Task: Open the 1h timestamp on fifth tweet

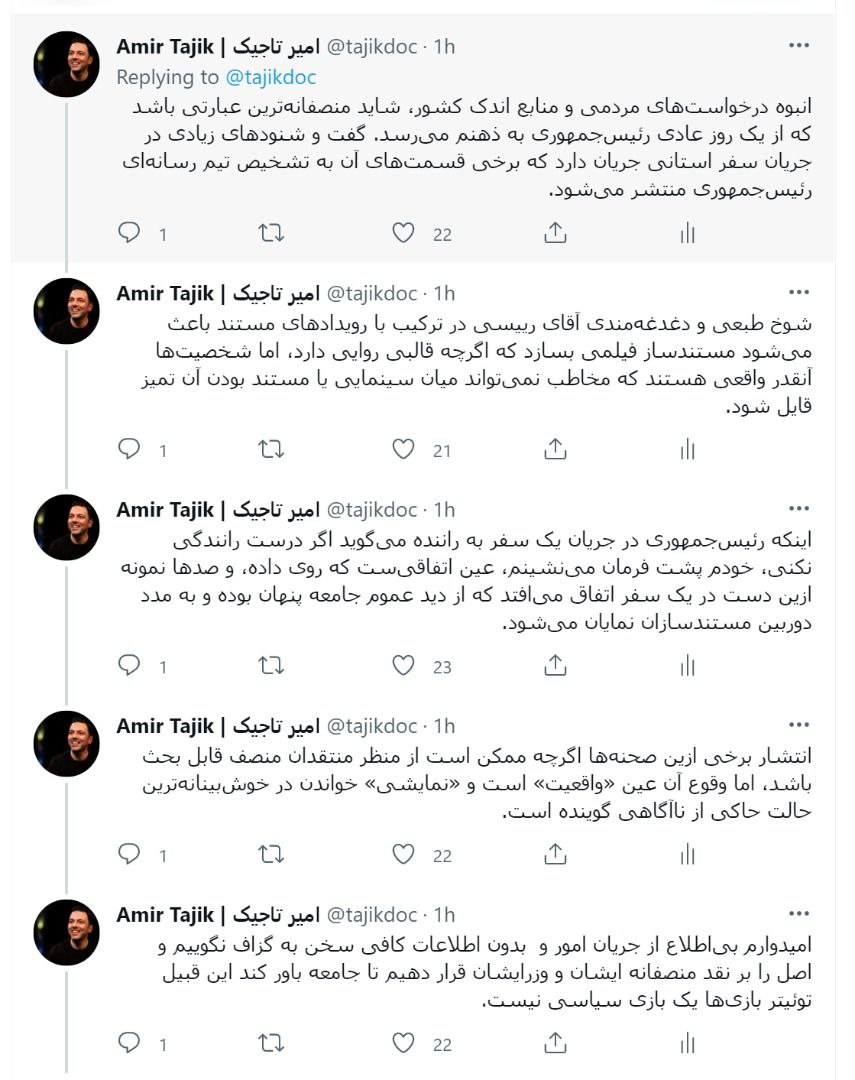Action: tap(444, 915)
